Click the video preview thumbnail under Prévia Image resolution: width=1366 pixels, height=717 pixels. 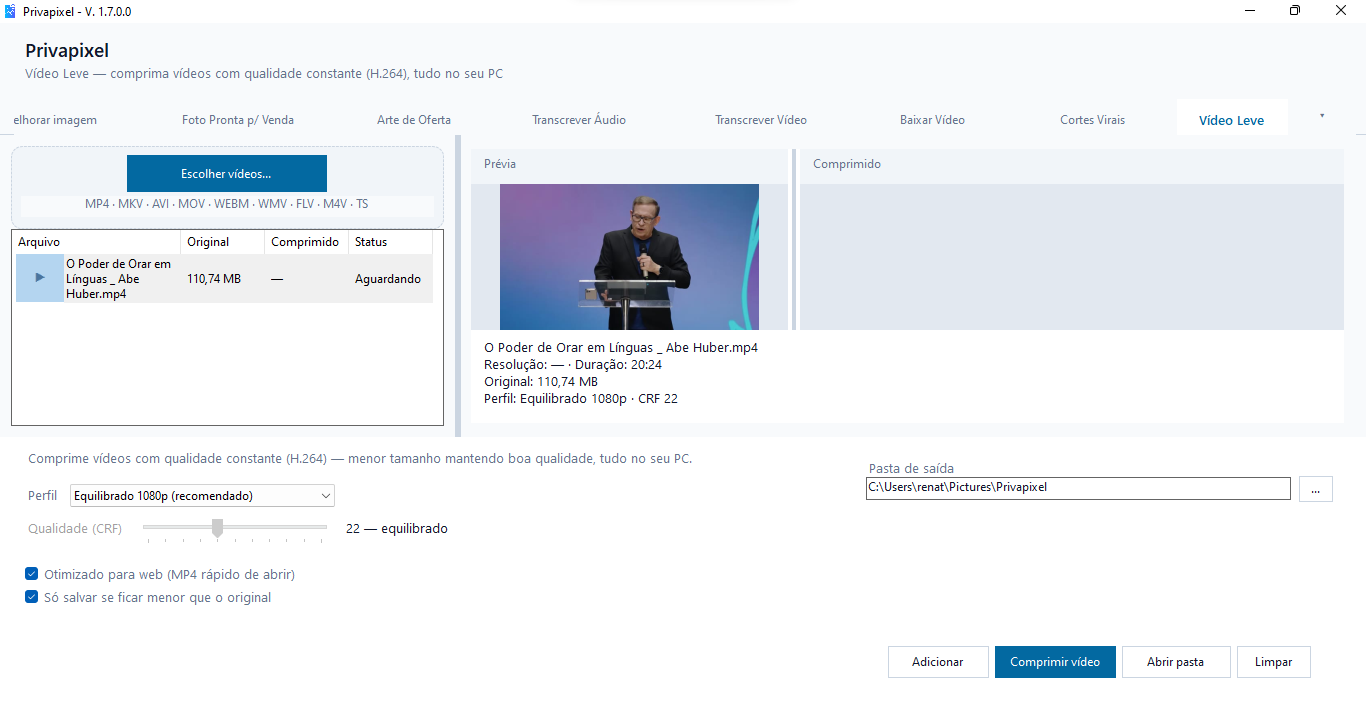pyautogui.click(x=629, y=257)
